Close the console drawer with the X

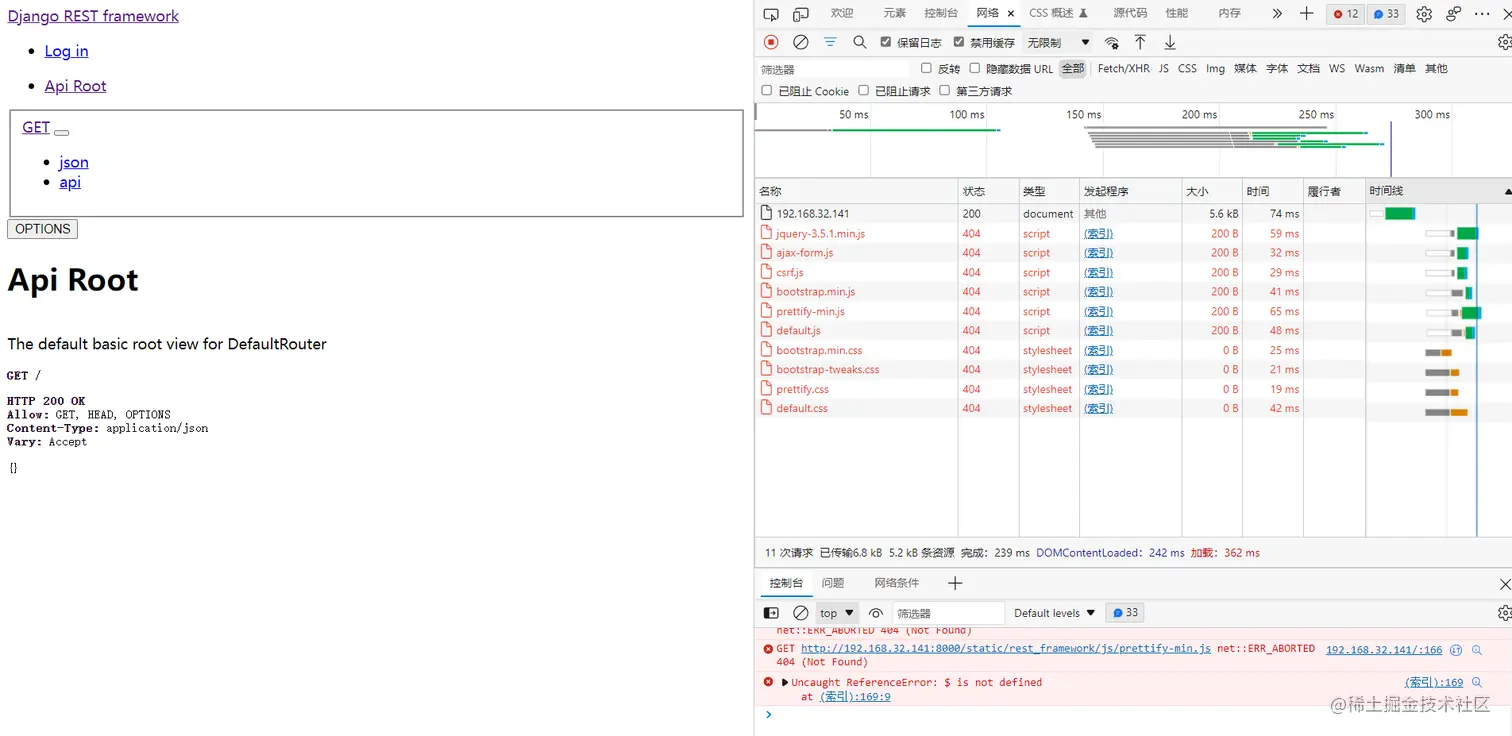[x=1505, y=584]
